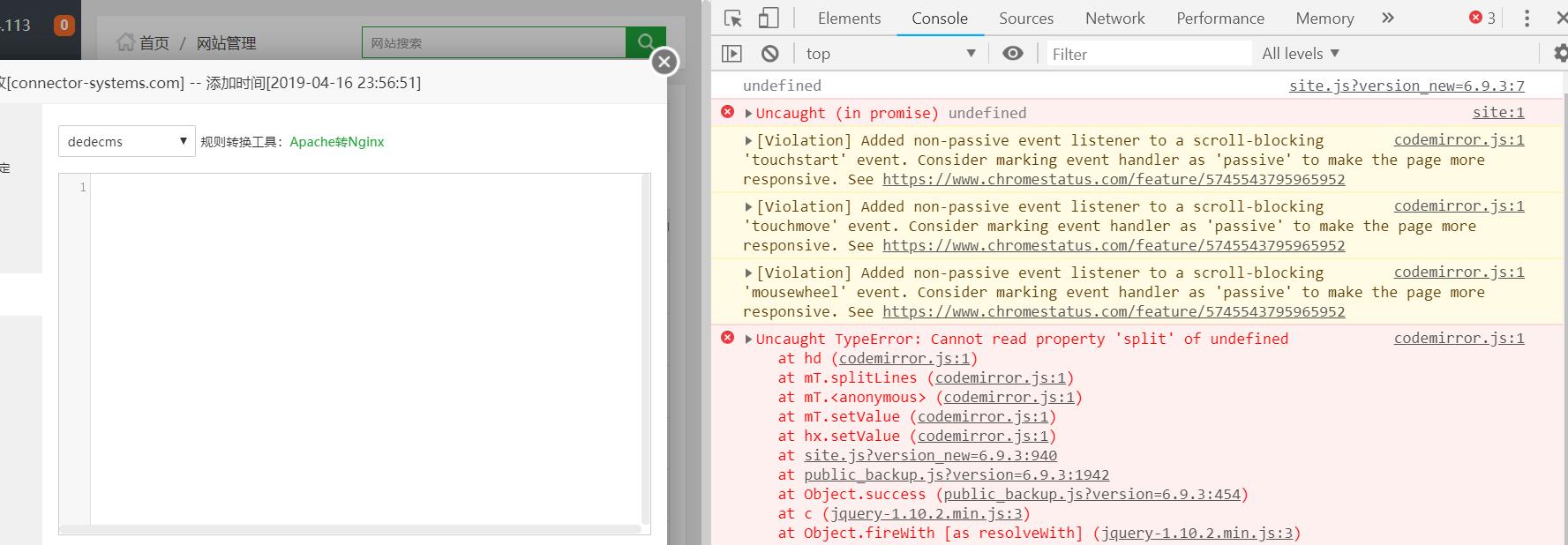Viewport: 1568px width, 545px height.
Task: Open the console settings gear icon
Action: (x=1560, y=54)
